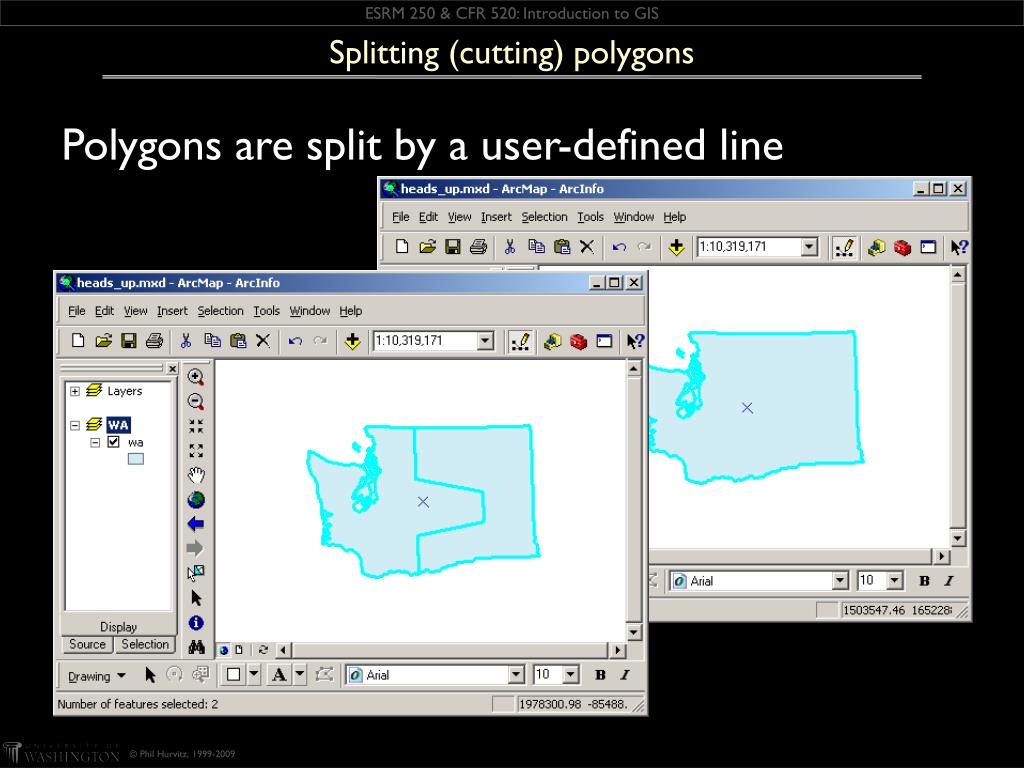Click Copy icon in front ArcMap window
1024x768 pixels.
point(212,341)
